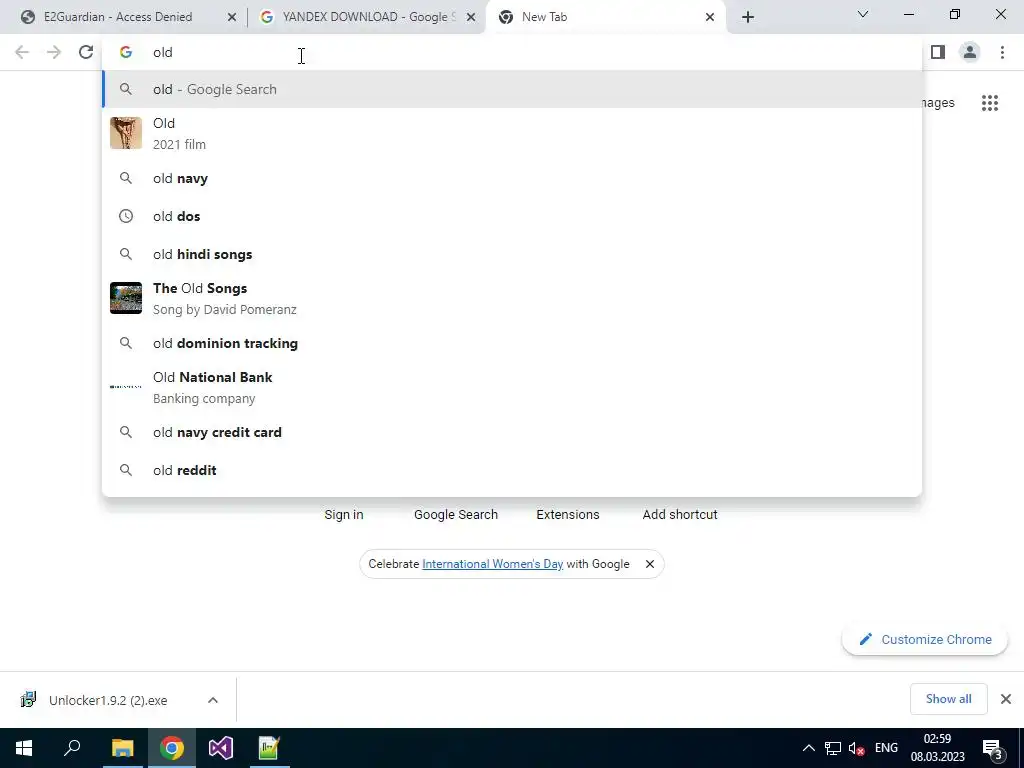Open a new tab with plus button
The image size is (1024, 768).
[748, 17]
